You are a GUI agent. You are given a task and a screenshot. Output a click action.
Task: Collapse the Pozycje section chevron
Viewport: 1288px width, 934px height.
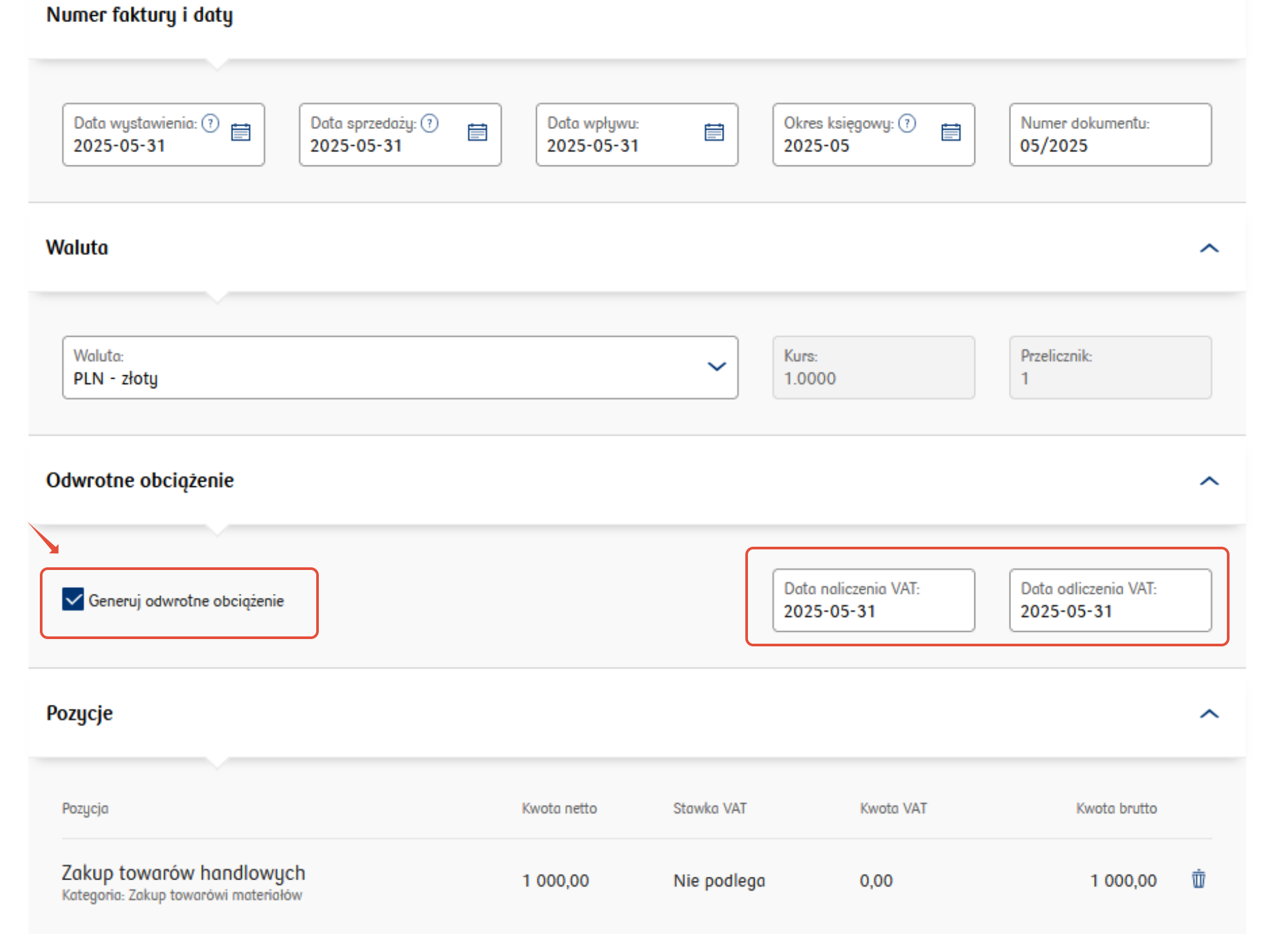click(1209, 713)
